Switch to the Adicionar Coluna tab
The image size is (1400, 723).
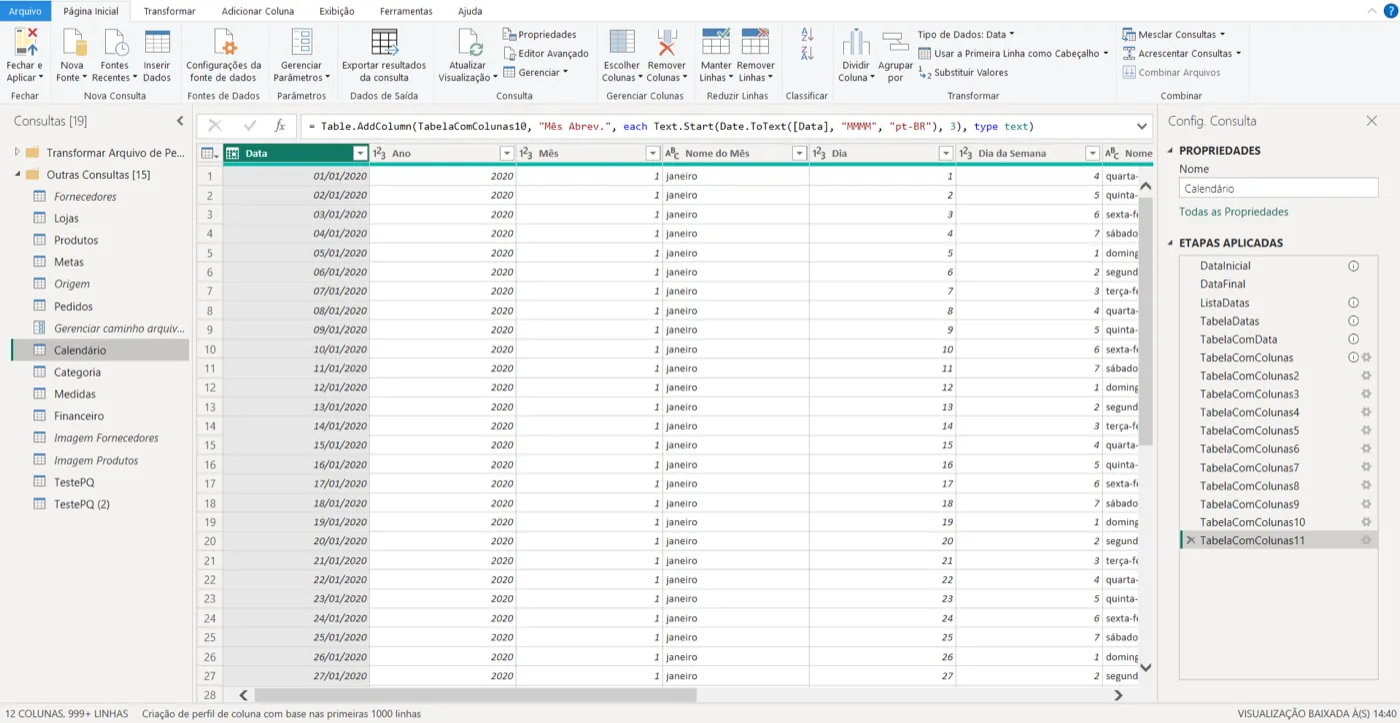tap(258, 11)
